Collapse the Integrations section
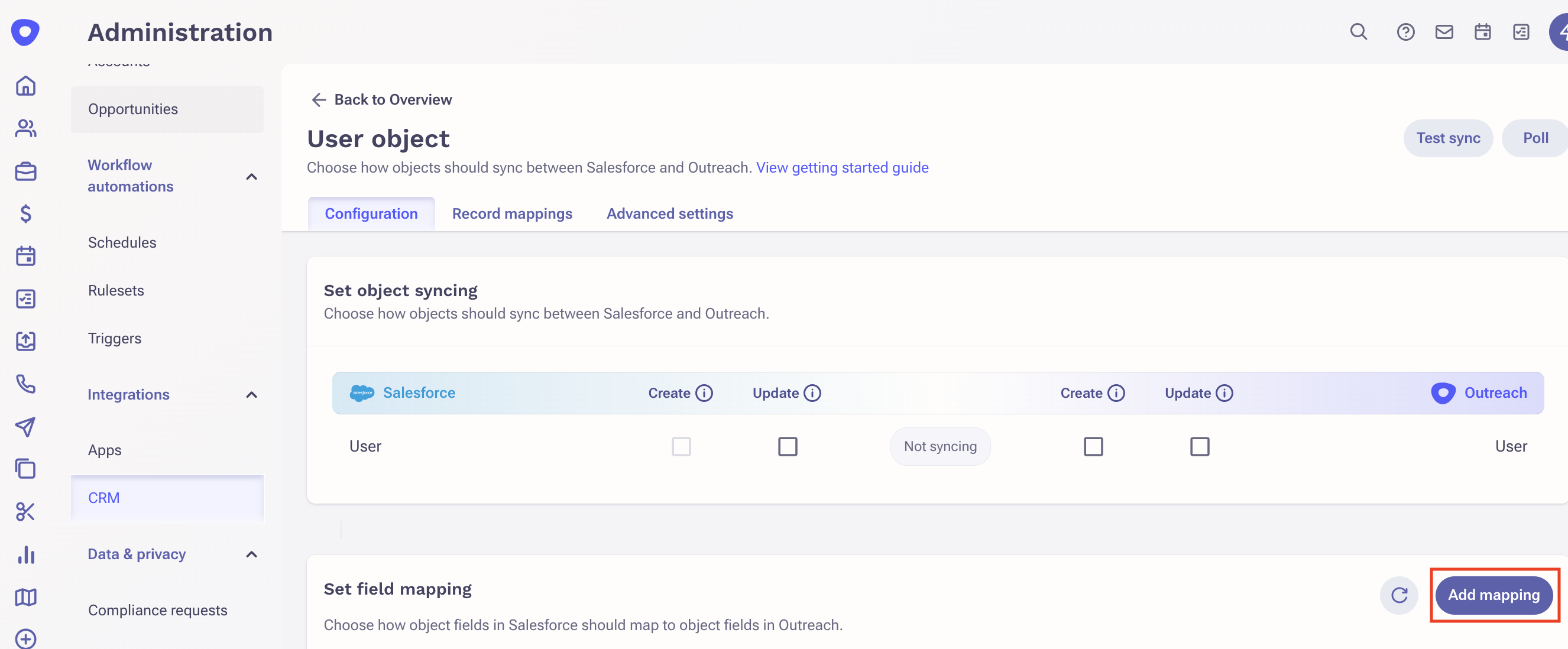Viewport: 1568px width, 649px height. click(x=251, y=395)
